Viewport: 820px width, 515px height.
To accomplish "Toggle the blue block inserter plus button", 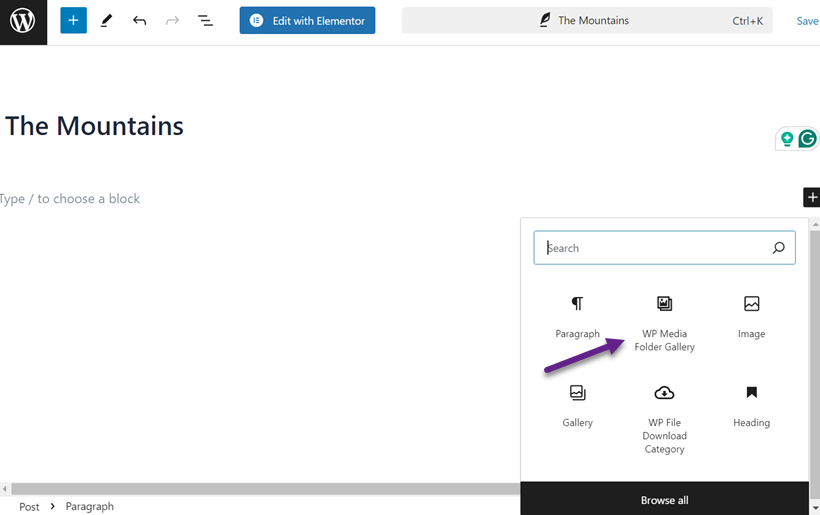I will 73,20.
